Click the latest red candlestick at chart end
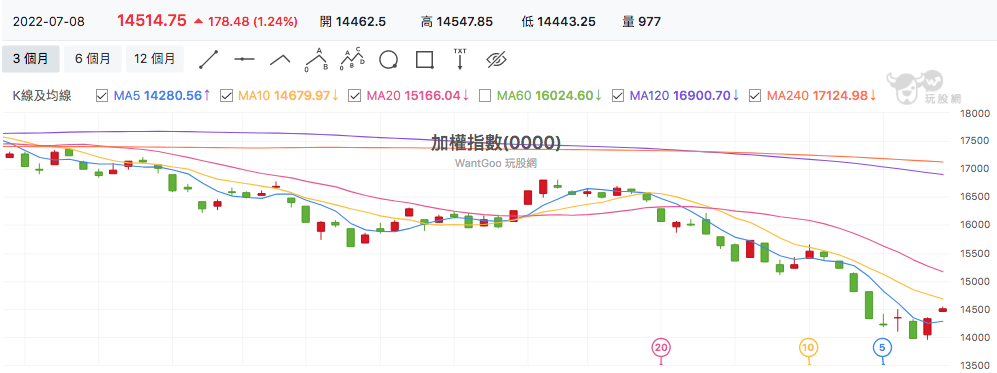 [x=942, y=309]
